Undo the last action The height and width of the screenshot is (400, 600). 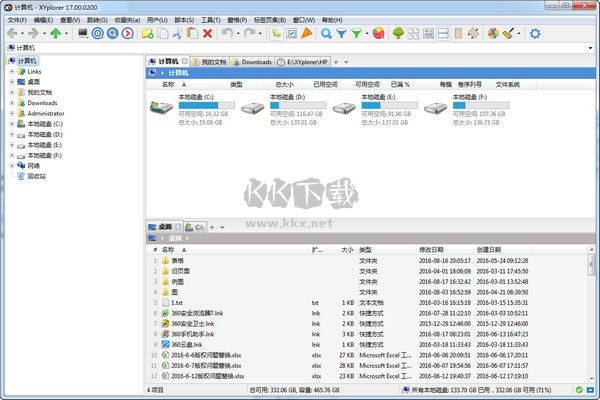point(227,34)
